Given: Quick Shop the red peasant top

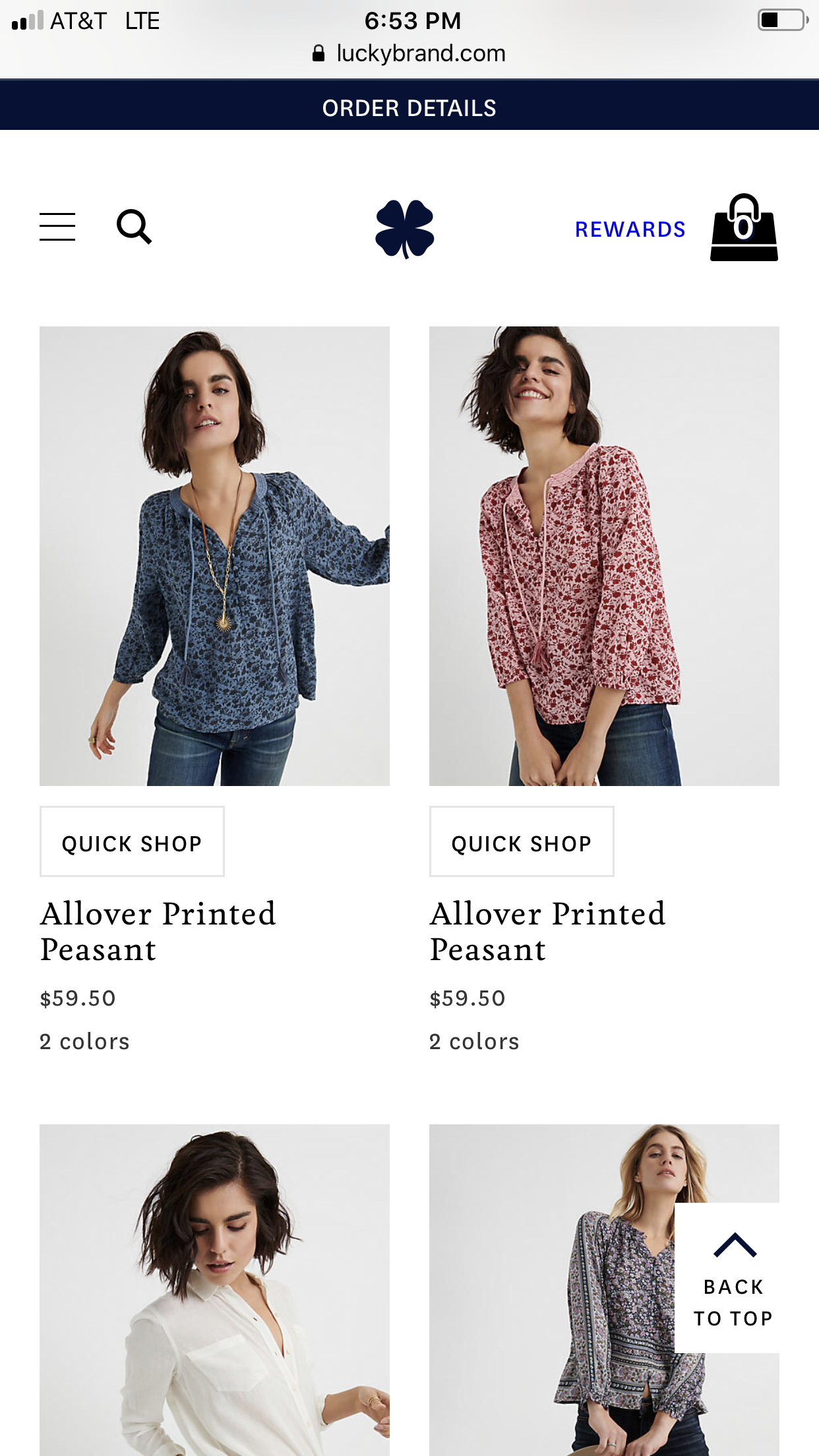Looking at the screenshot, I should [522, 842].
